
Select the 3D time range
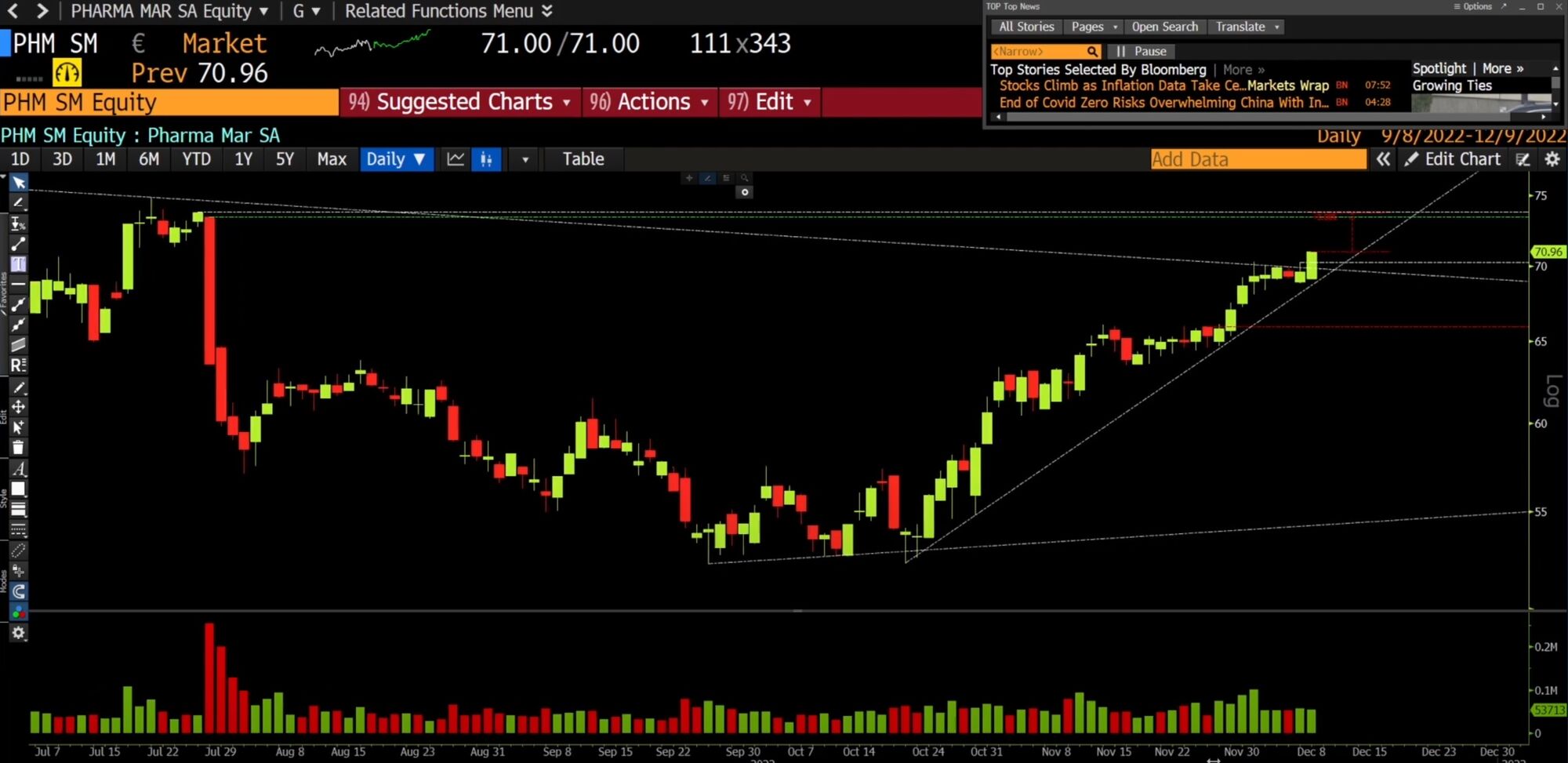coord(62,159)
